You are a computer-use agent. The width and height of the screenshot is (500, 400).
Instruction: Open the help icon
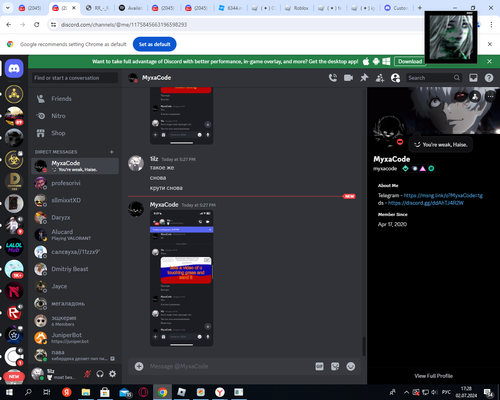click(x=489, y=78)
